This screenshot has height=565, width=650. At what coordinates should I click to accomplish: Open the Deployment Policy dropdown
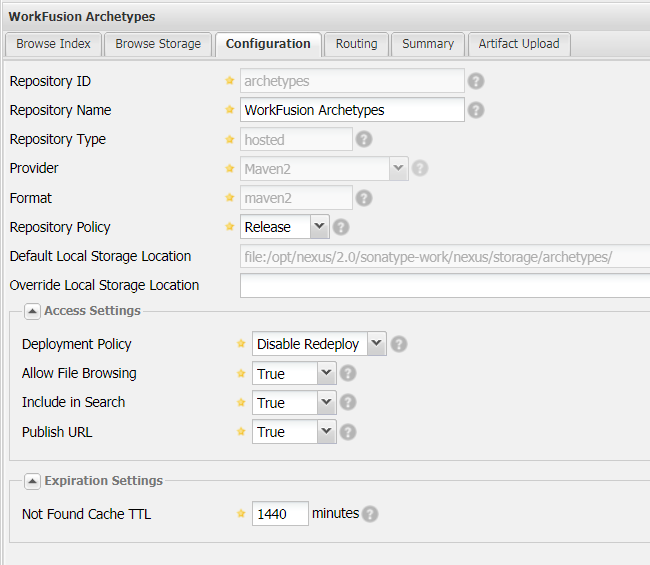pyautogui.click(x=376, y=343)
